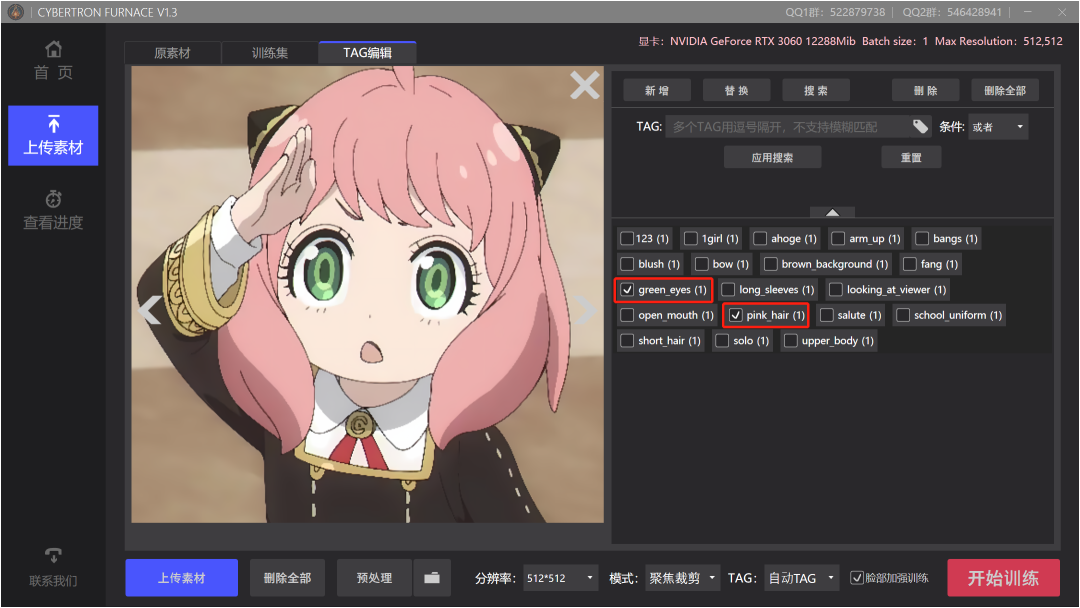The image size is (1080, 608).
Task: Click the 应用搜索 button
Action: (x=772, y=157)
